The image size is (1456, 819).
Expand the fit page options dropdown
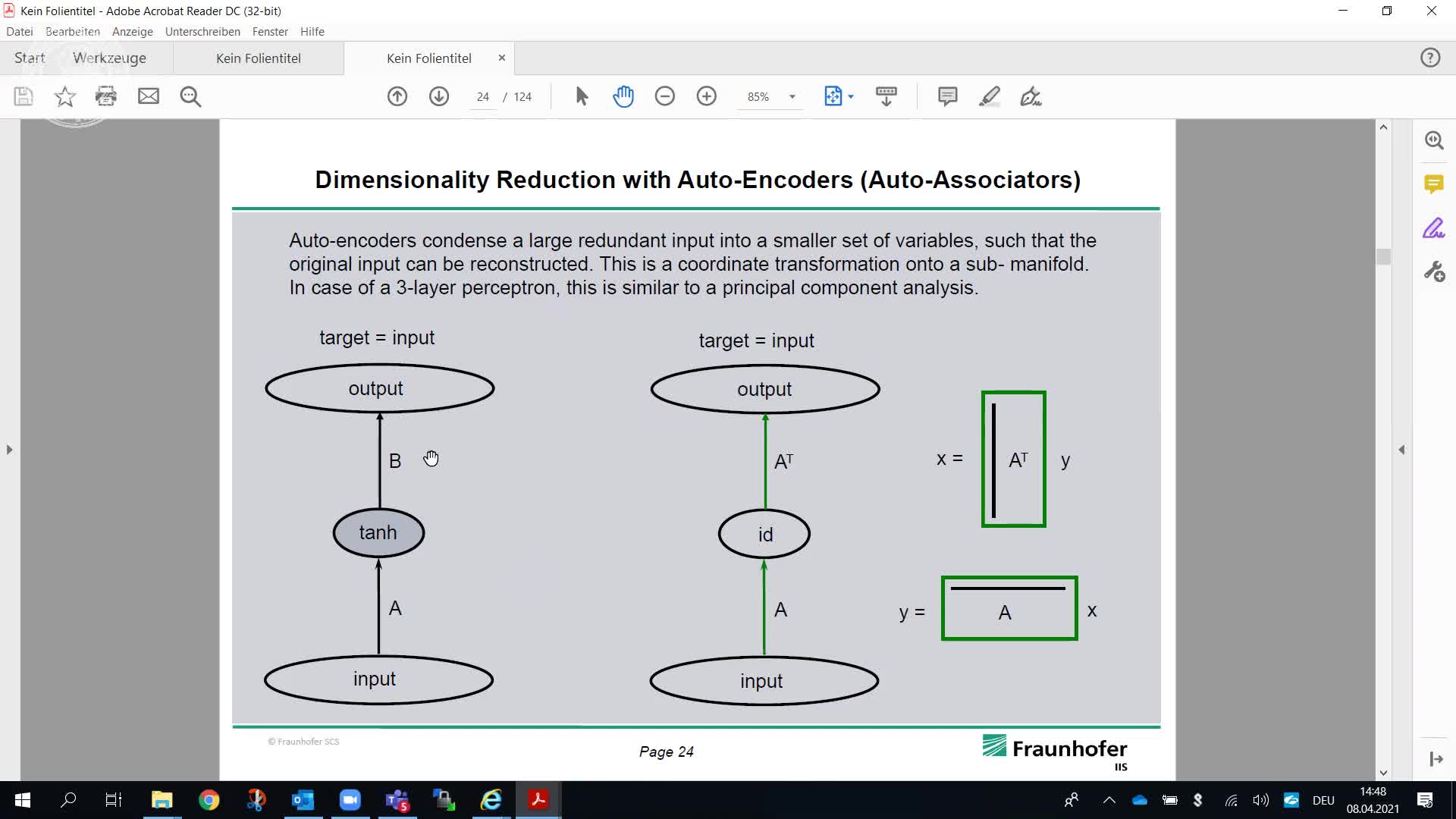pos(851,97)
